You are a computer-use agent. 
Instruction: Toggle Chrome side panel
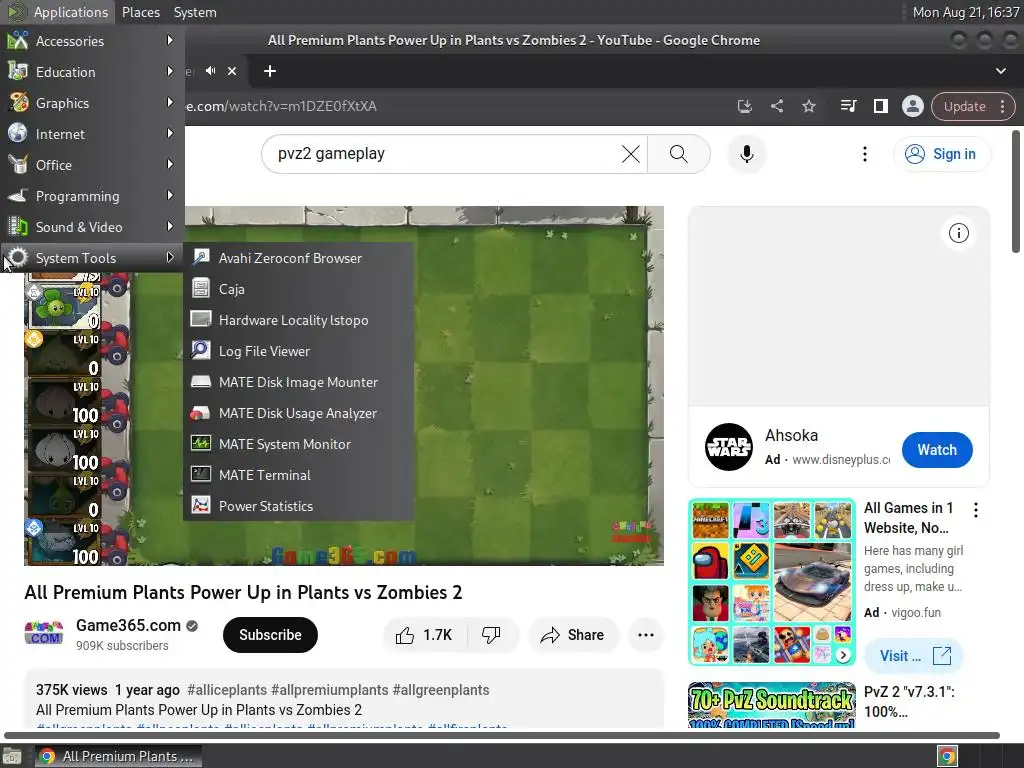tap(880, 106)
